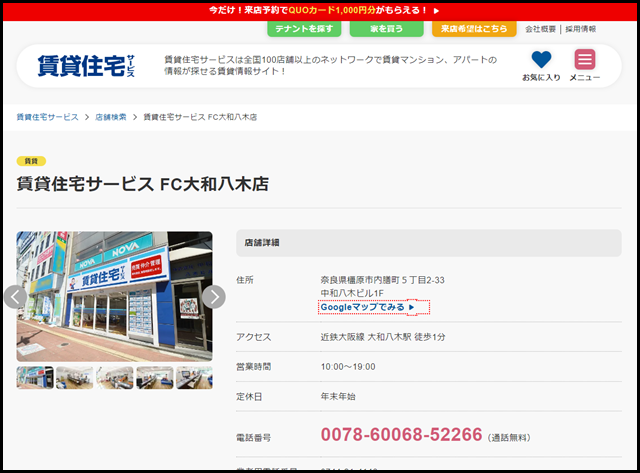Click the main storefront photo
Screen dimensions: 640x473
coord(114,297)
